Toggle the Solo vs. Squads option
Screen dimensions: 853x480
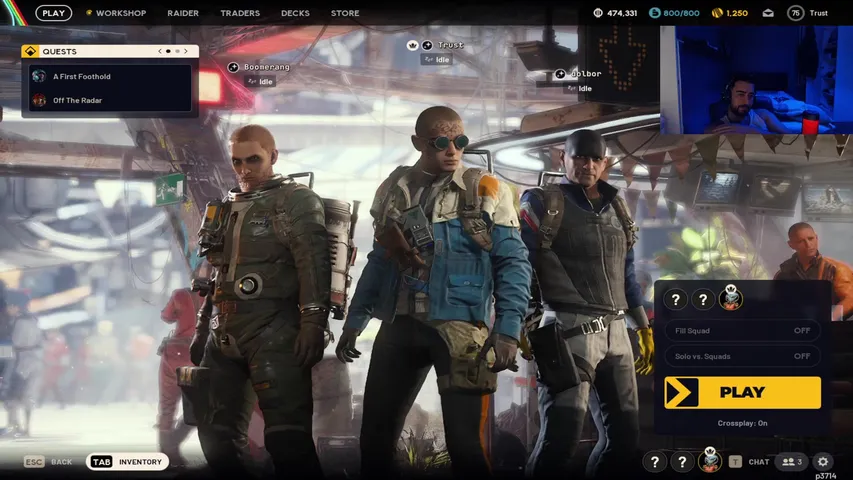tap(743, 356)
